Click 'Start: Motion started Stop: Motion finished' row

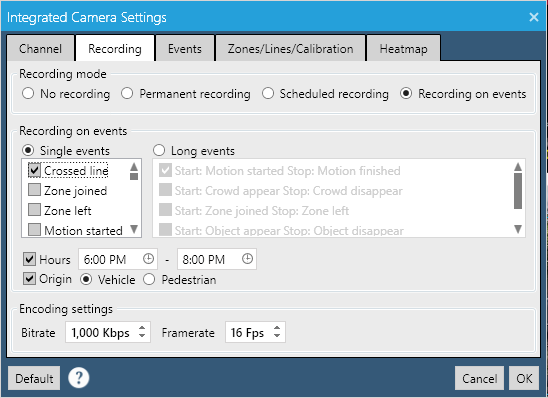[x=280, y=171]
